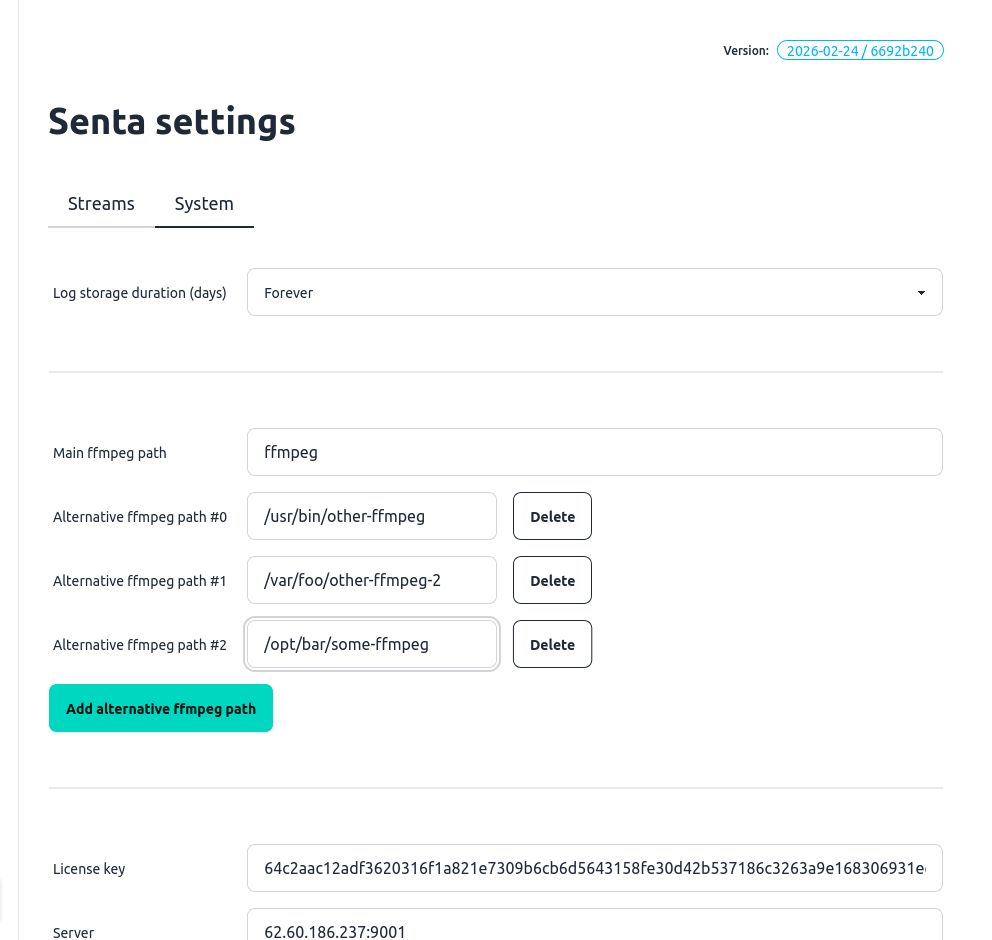
Task: Click into the License key field
Action: pyautogui.click(x=594, y=869)
